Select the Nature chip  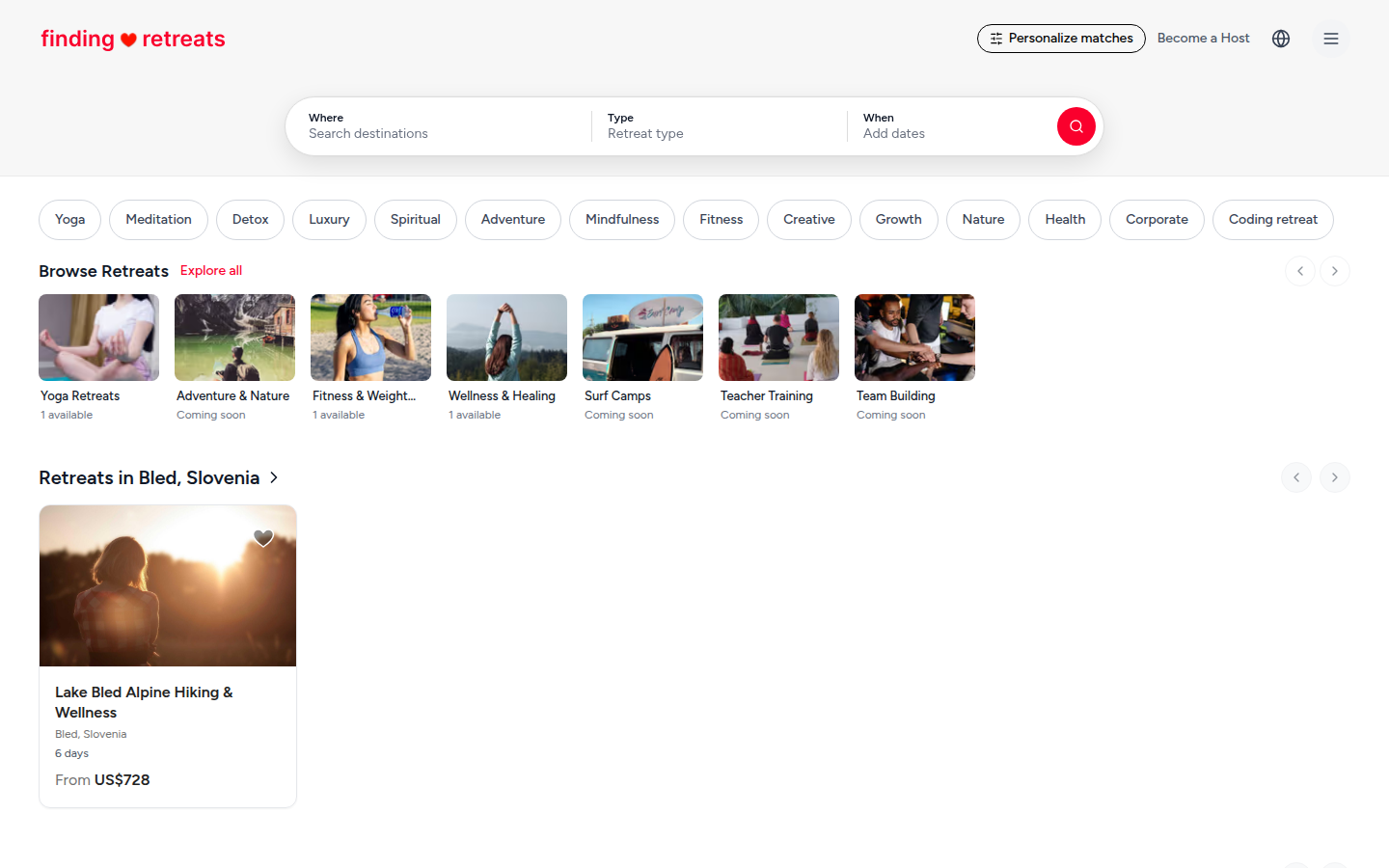coord(983,220)
